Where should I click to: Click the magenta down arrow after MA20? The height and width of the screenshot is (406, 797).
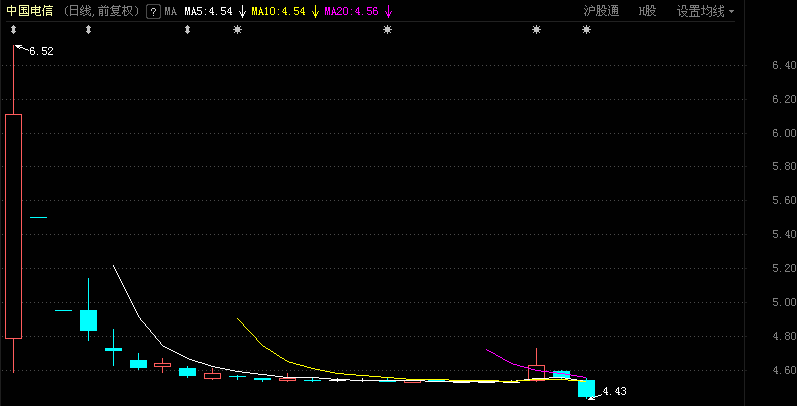pos(389,12)
